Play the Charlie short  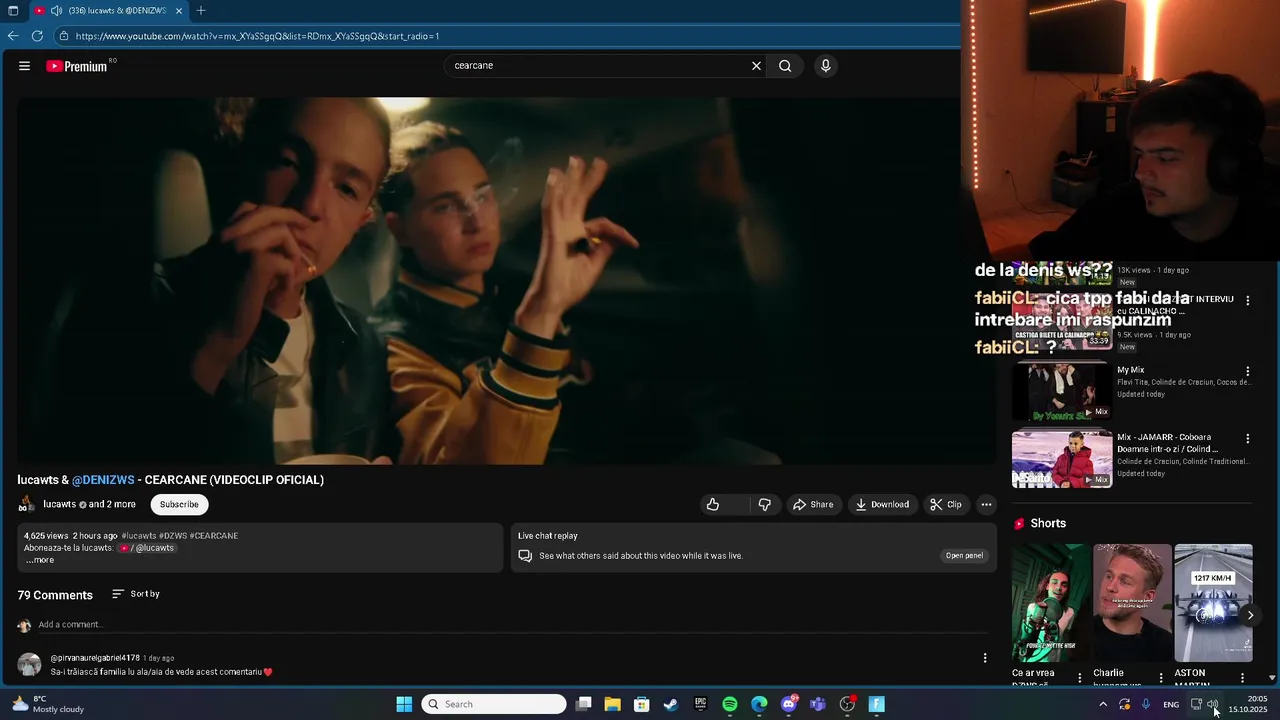point(1132,603)
